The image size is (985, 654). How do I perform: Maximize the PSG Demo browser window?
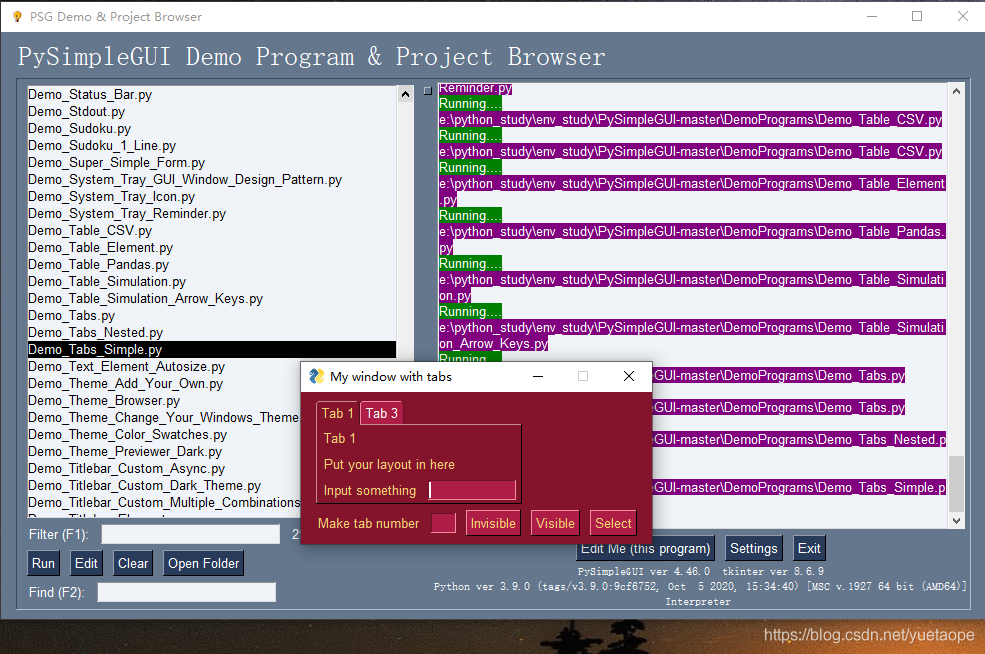tap(917, 16)
